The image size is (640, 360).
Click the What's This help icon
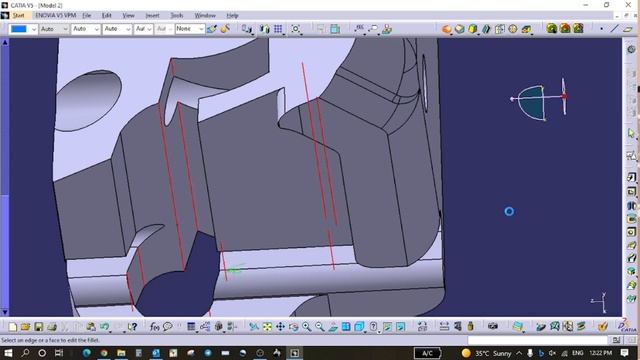(x=133, y=327)
